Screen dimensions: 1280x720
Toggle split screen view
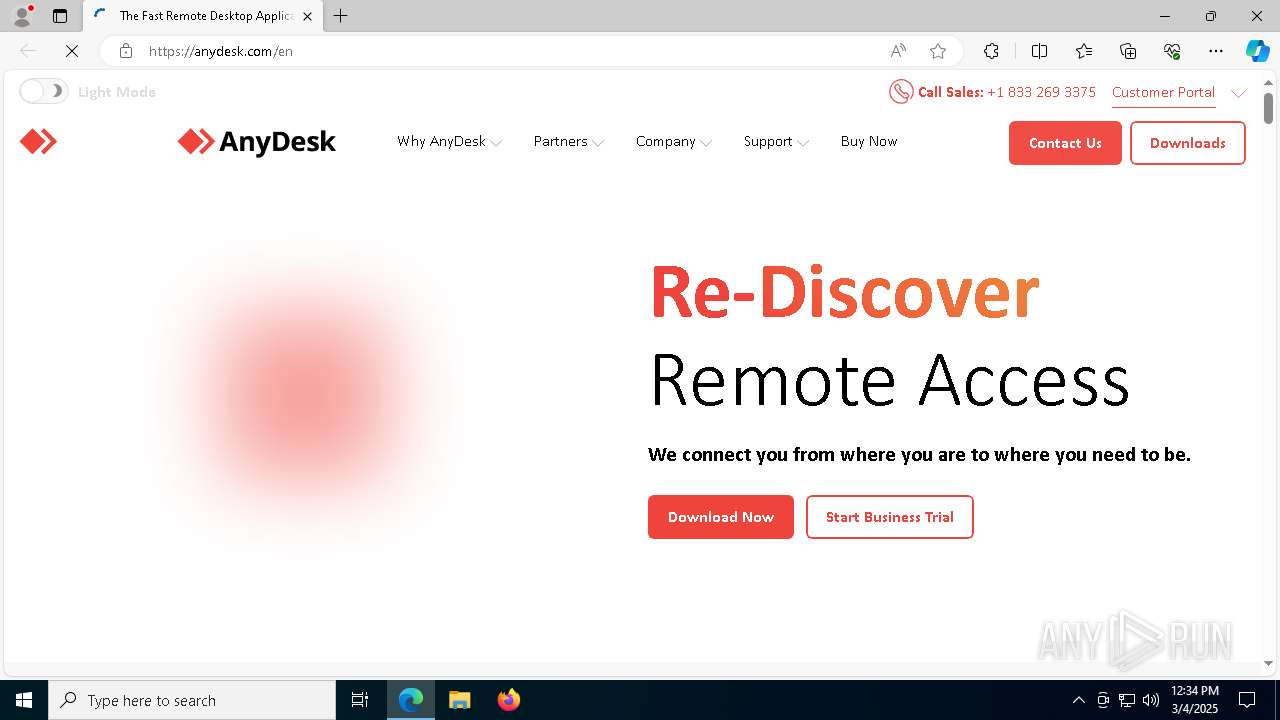pyautogui.click(x=1039, y=51)
